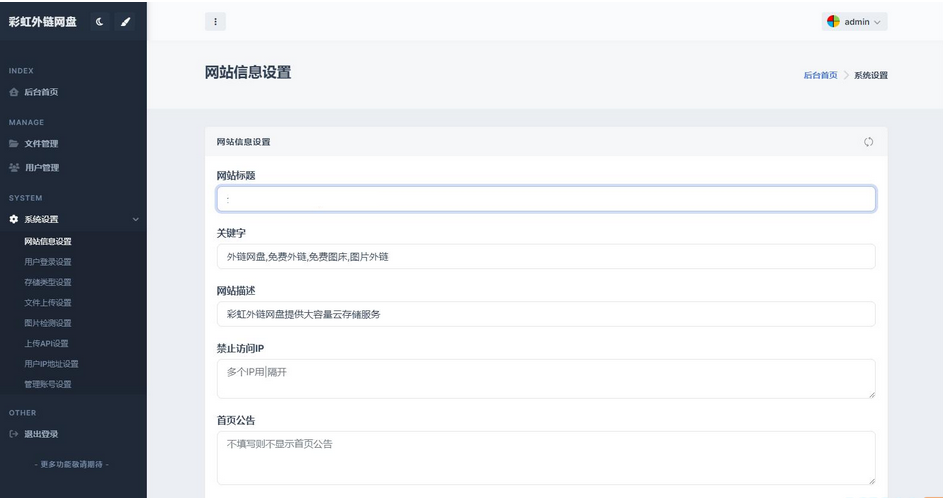
Task: Click the 禁止访问IP textarea
Action: click(x=546, y=379)
